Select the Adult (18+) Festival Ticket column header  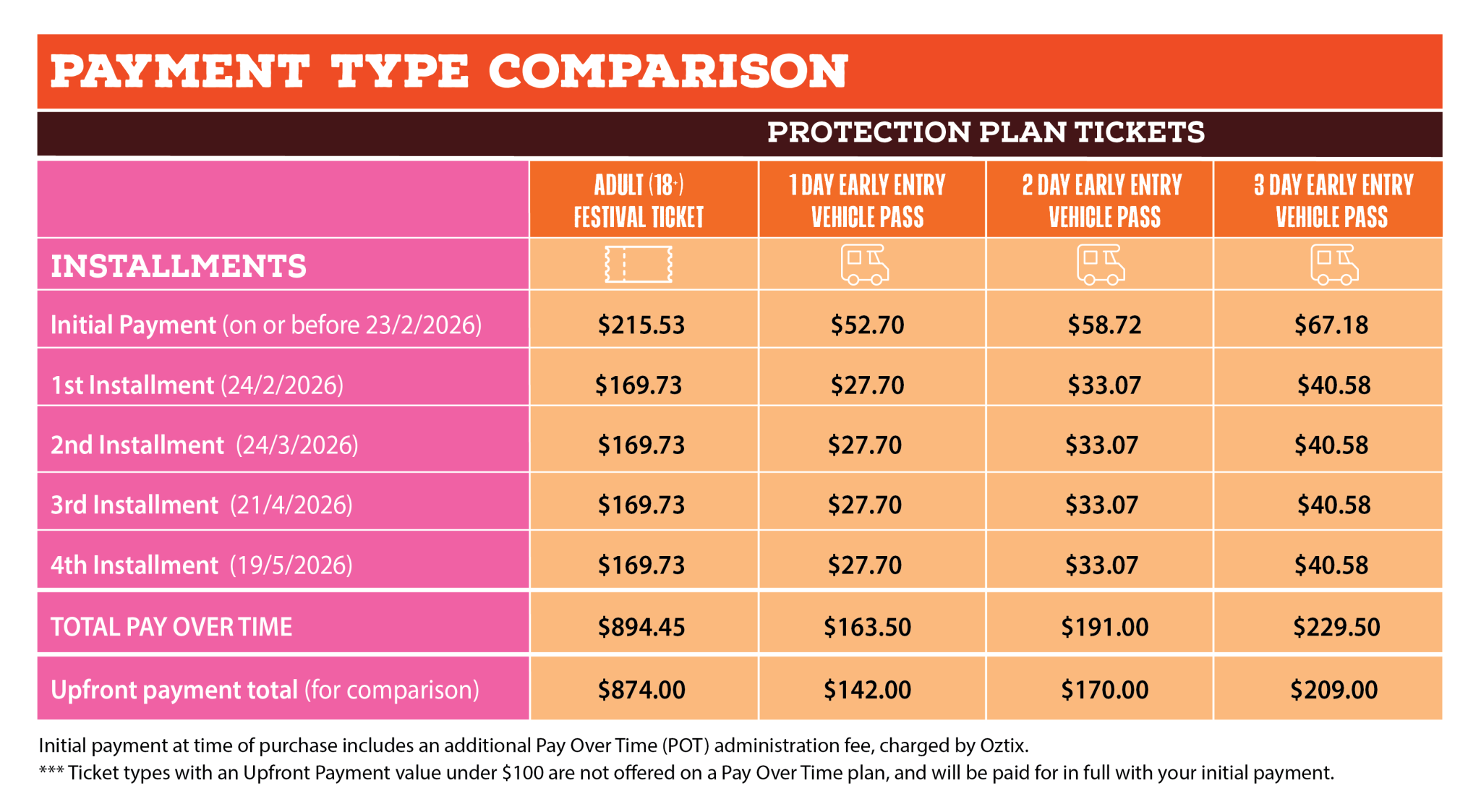(639, 200)
